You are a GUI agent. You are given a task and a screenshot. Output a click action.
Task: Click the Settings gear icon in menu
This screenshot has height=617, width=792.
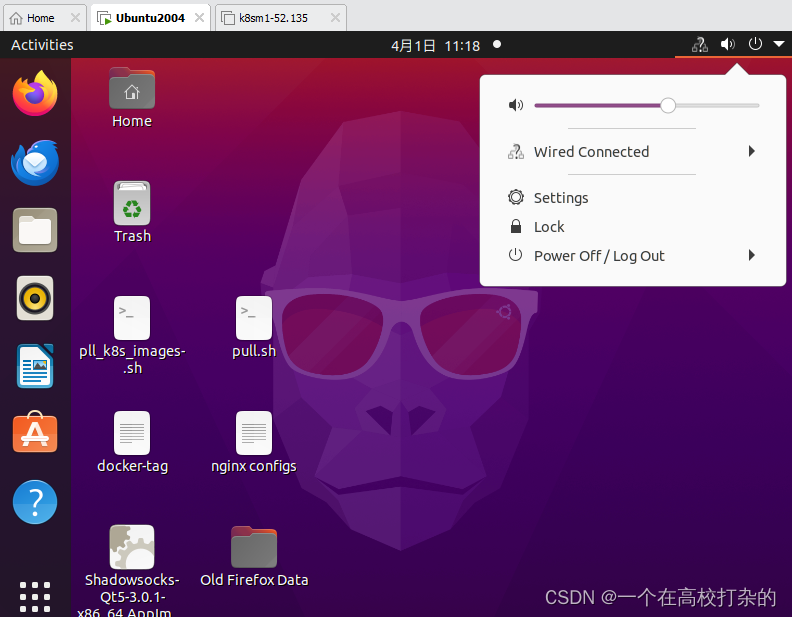coord(516,197)
